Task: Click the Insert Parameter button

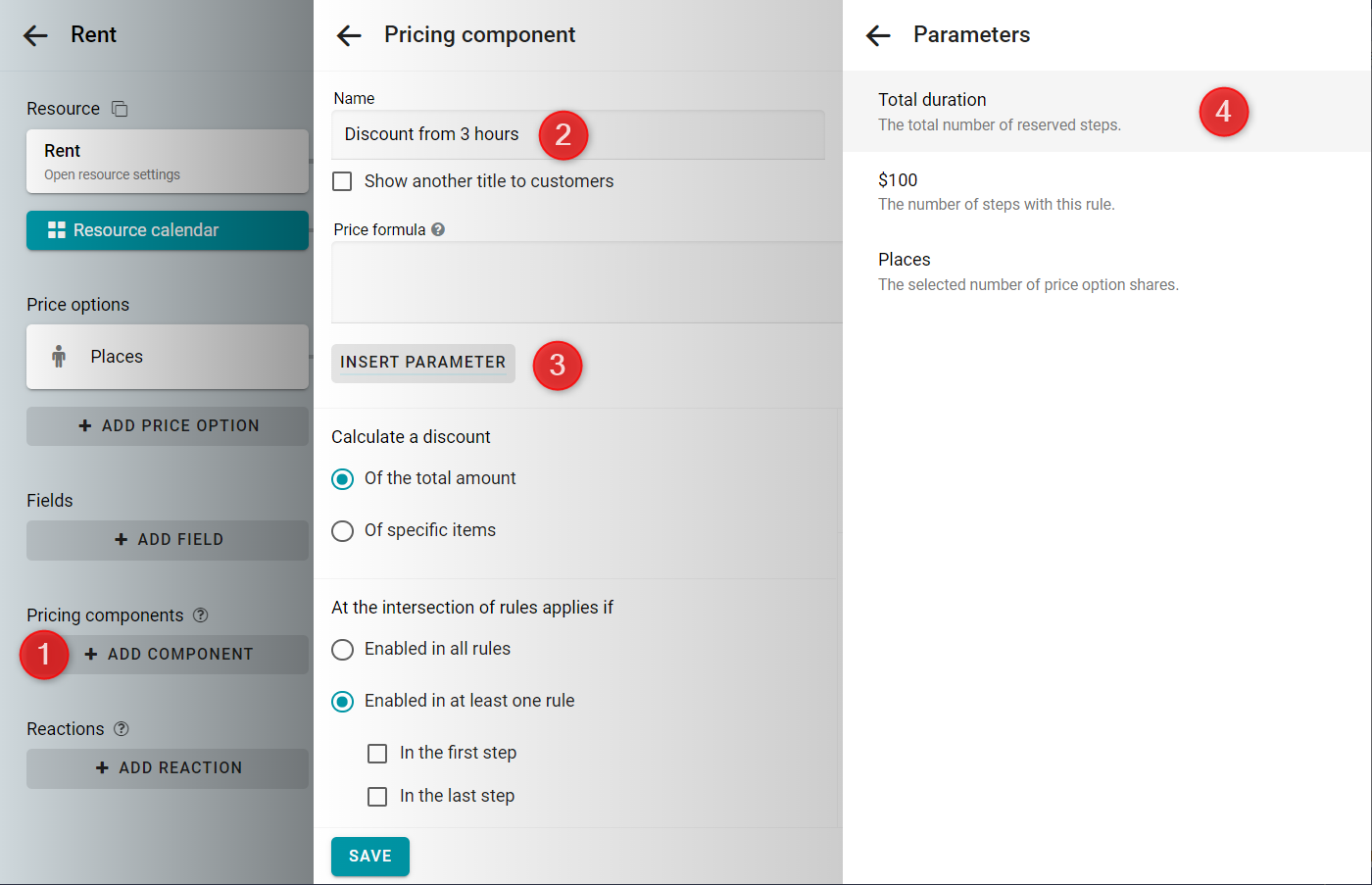Action: (423, 363)
